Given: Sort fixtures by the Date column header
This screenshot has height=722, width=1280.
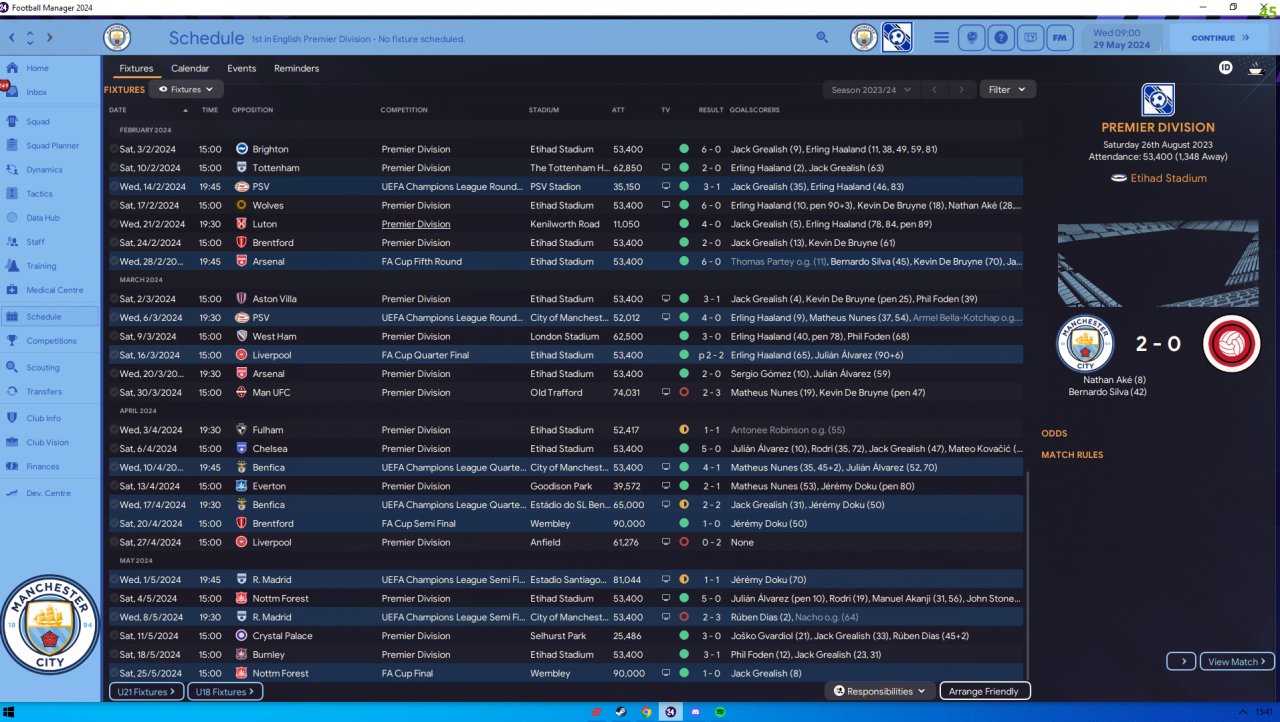Looking at the screenshot, I should (118, 110).
